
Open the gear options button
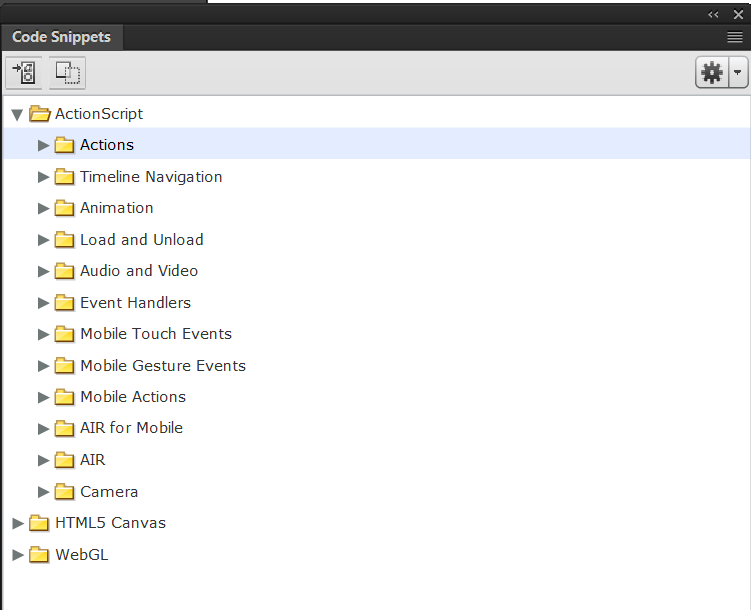pos(712,72)
